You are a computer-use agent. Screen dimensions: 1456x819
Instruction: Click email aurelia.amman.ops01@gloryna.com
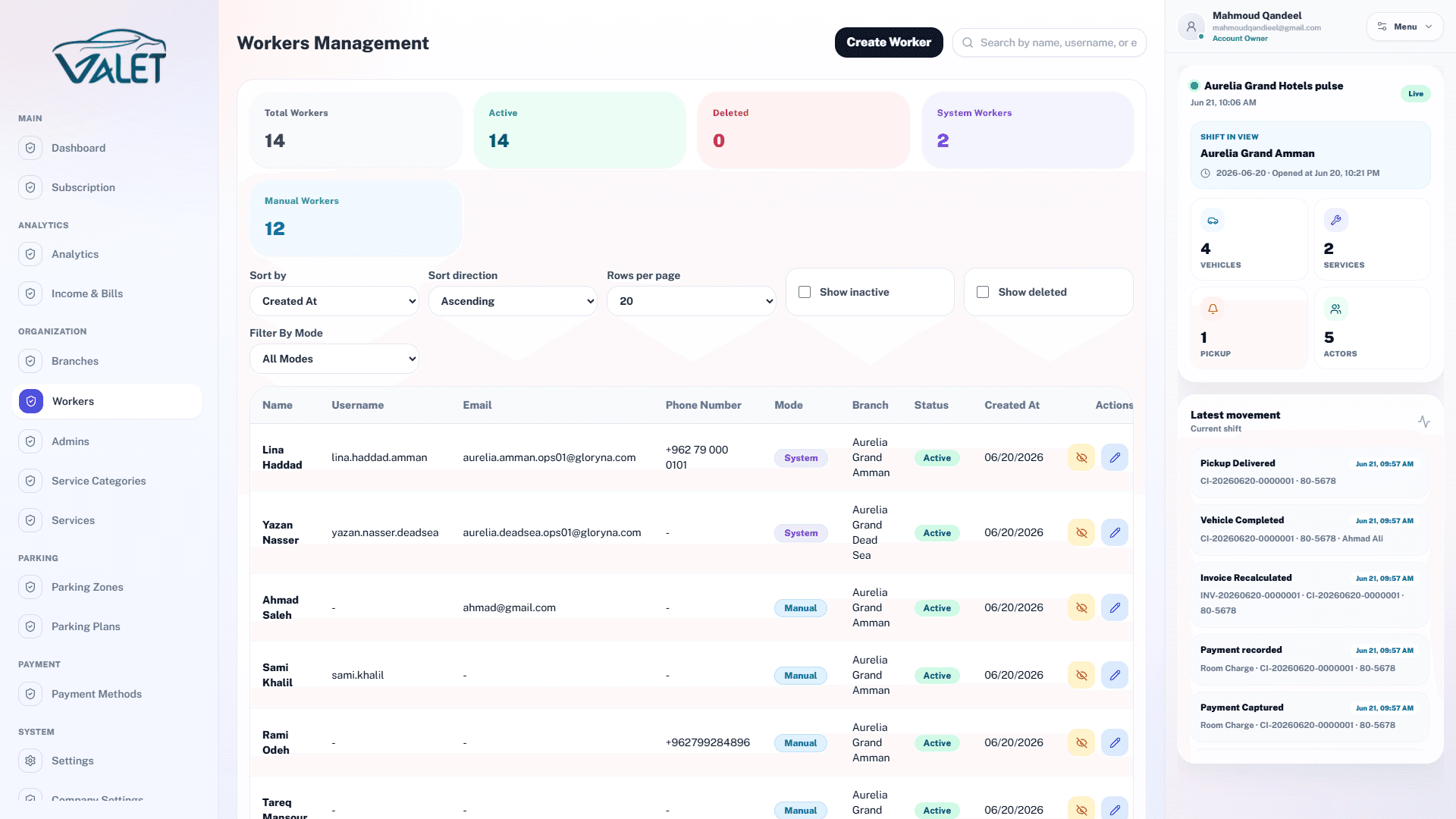(x=549, y=457)
